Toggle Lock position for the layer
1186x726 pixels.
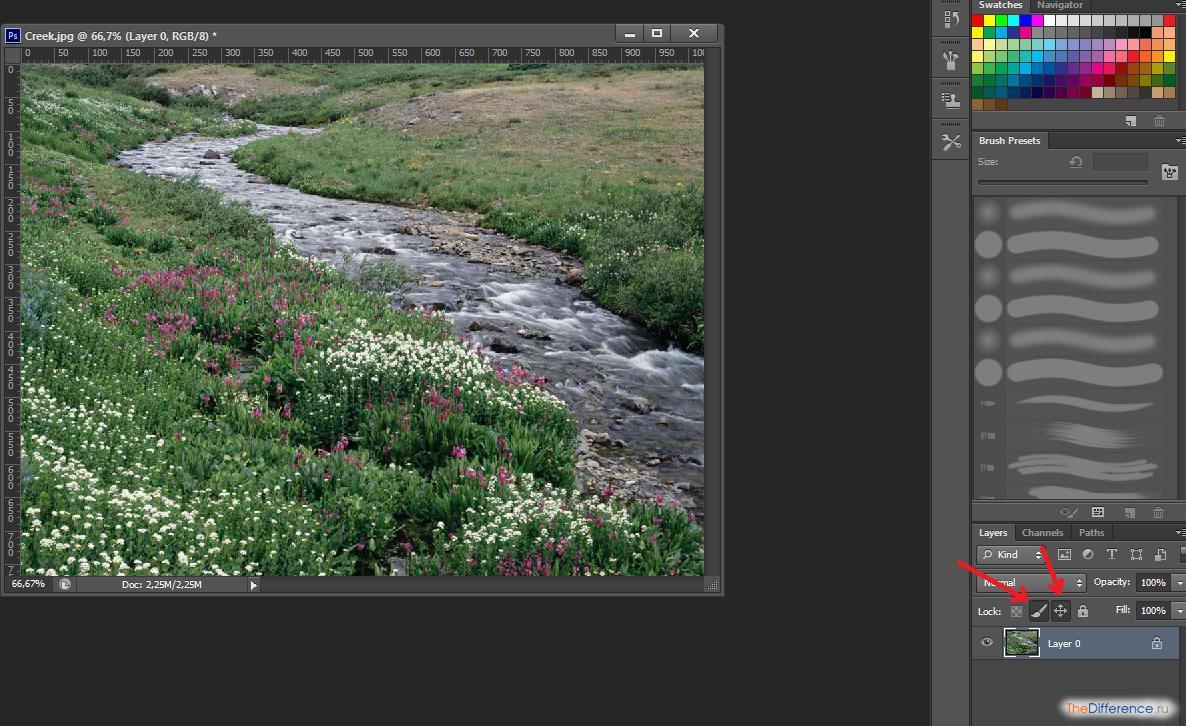(x=1060, y=611)
